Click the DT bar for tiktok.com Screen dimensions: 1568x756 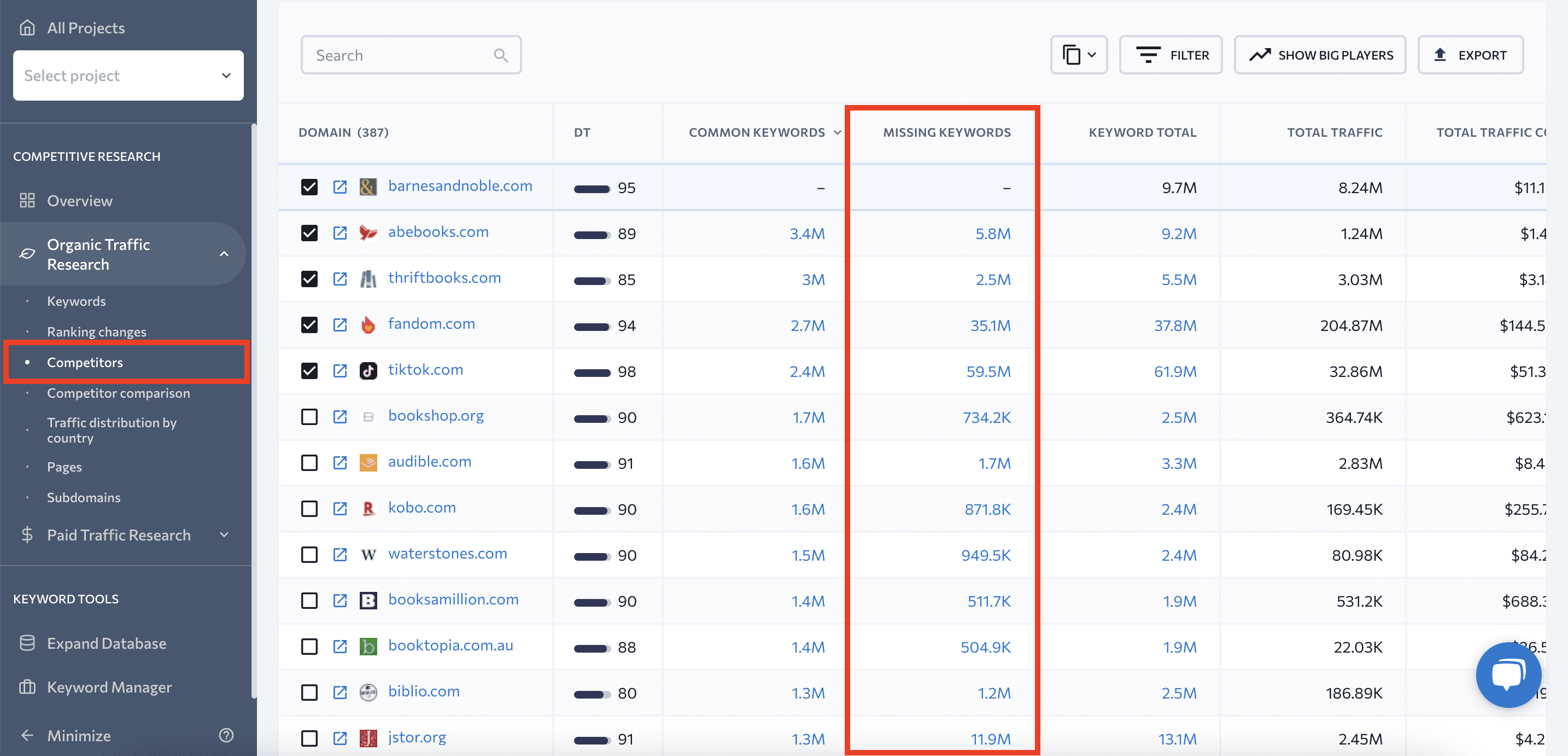[592, 373]
